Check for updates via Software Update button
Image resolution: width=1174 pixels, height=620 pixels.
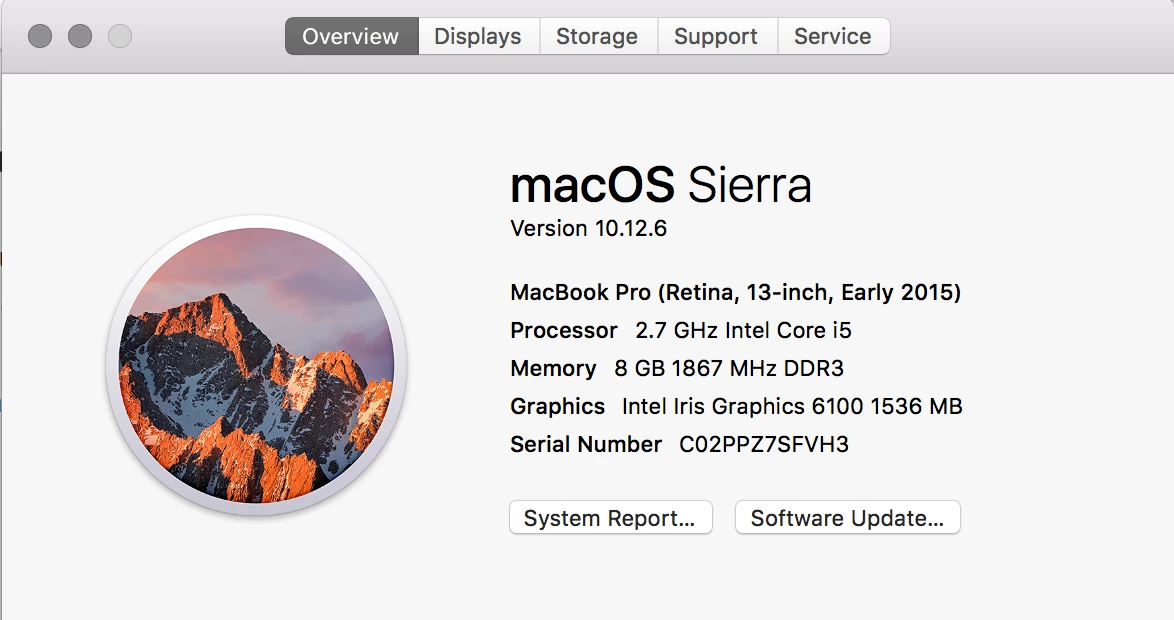point(848,517)
